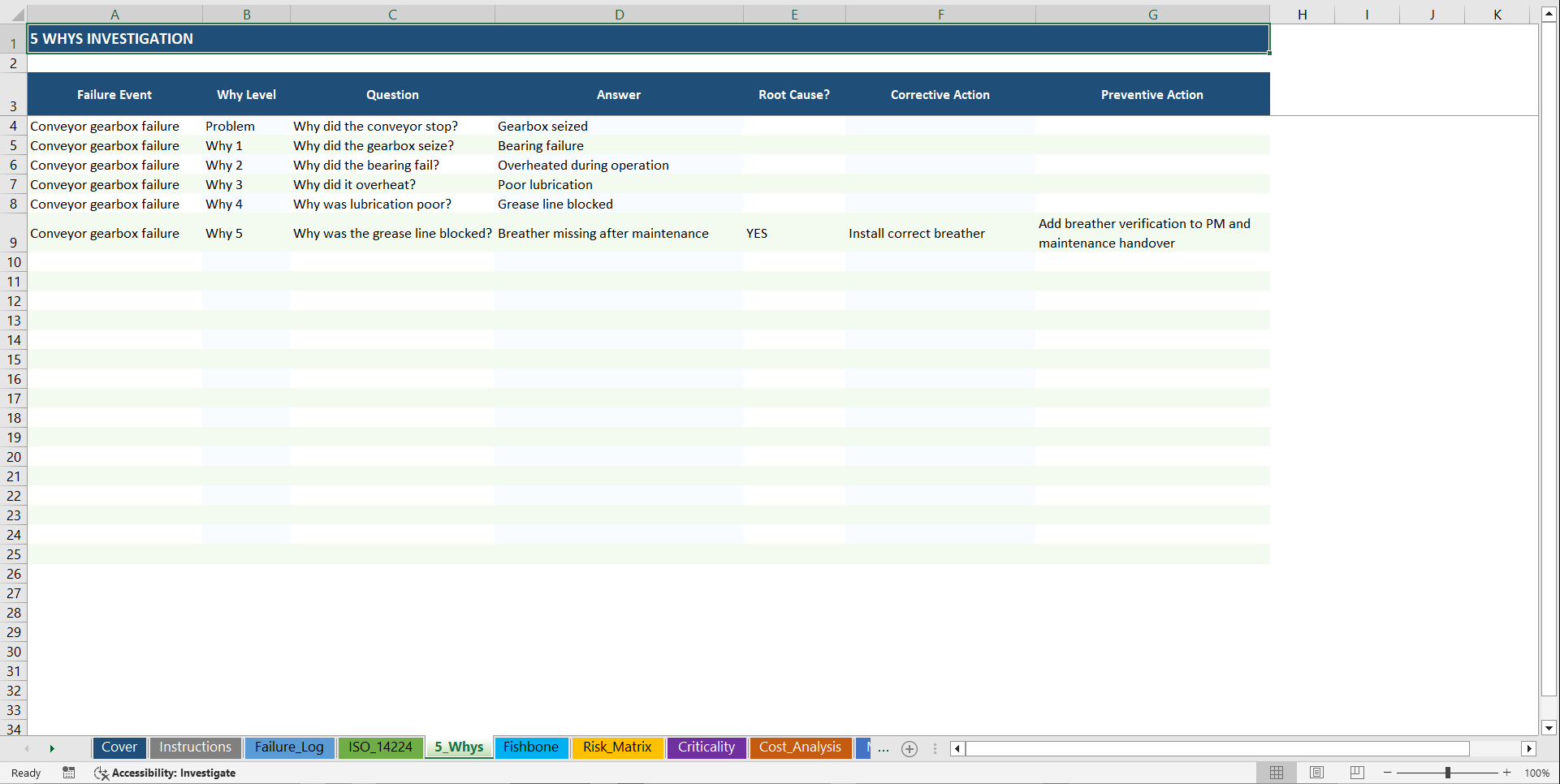Select Page Layout view icon
The height and width of the screenshot is (784, 1560).
(1316, 773)
